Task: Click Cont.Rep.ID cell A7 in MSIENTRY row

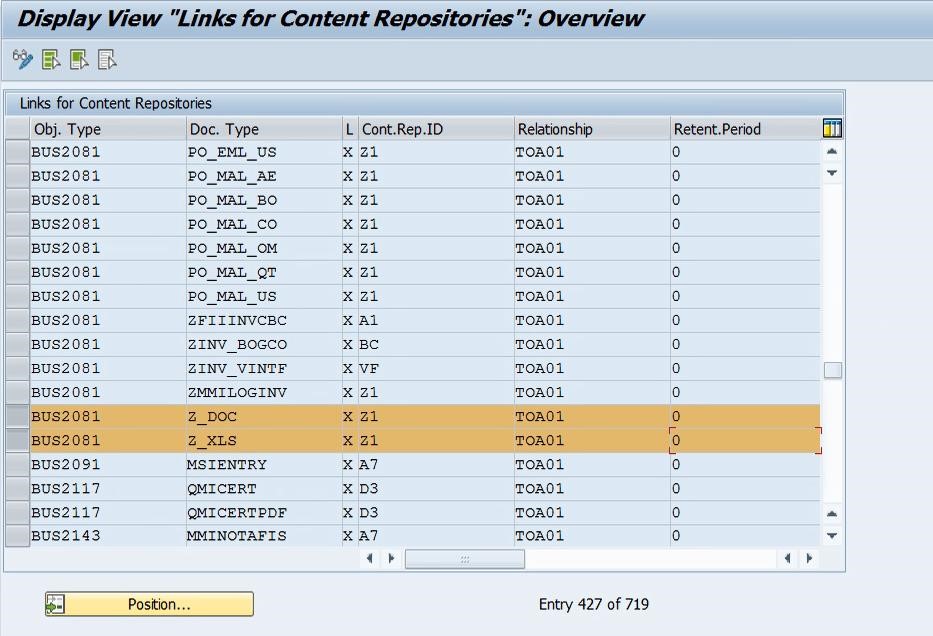Action: 436,465
